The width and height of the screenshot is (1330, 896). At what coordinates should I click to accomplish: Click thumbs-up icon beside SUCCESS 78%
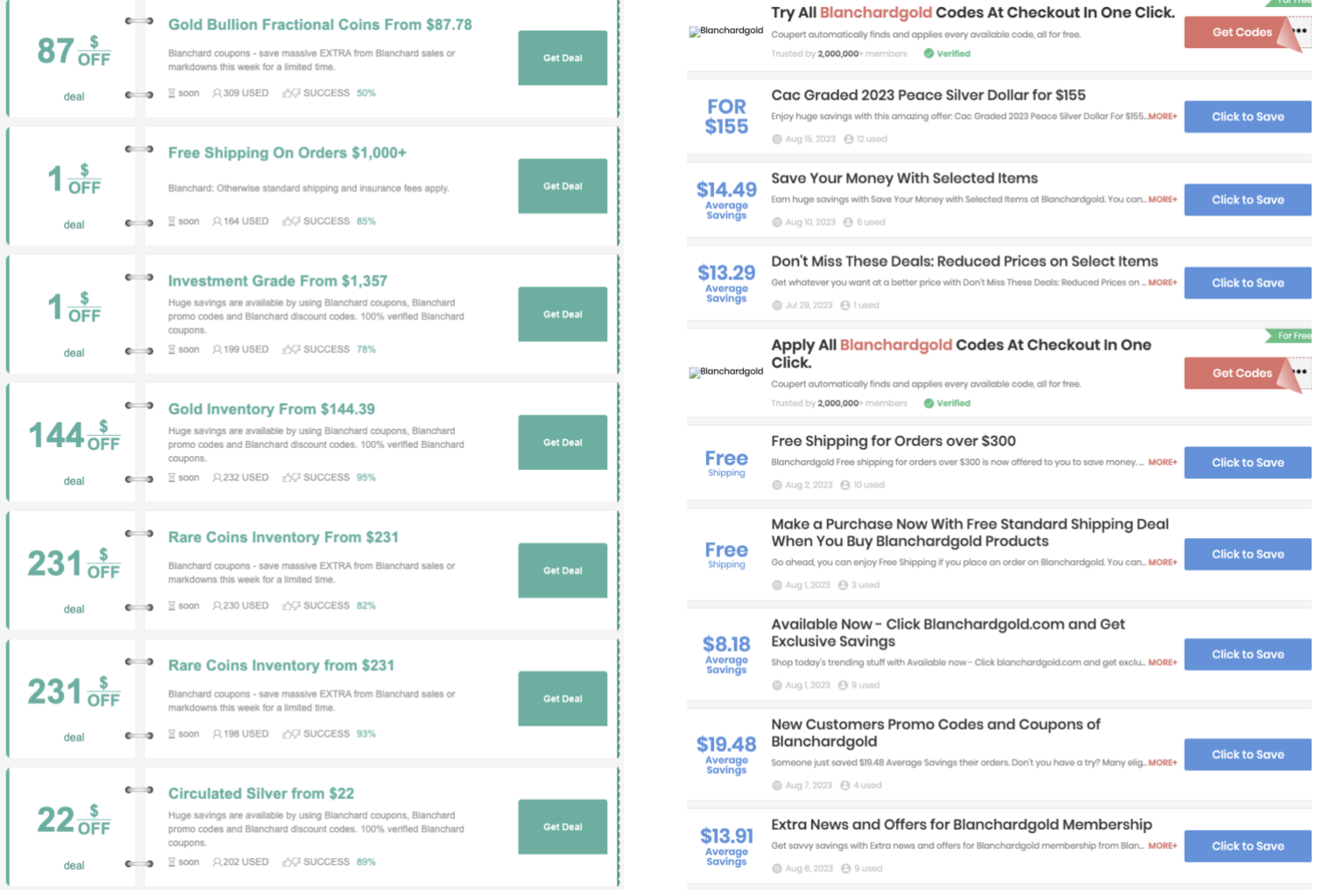291,349
